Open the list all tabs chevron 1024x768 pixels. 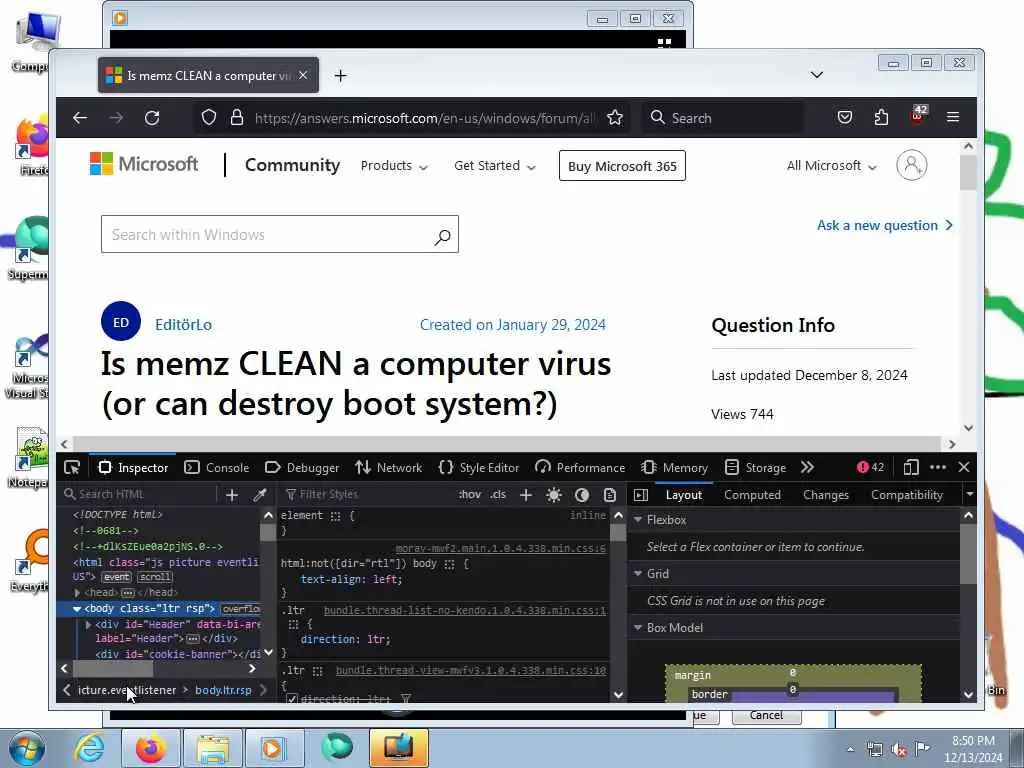click(816, 75)
